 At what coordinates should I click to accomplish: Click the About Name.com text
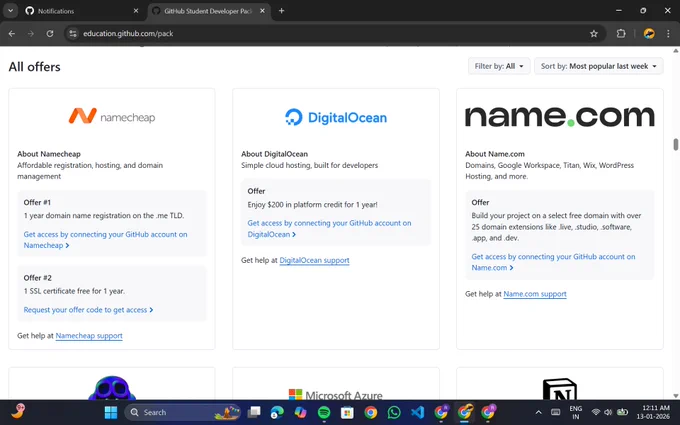pyautogui.click(x=495, y=154)
